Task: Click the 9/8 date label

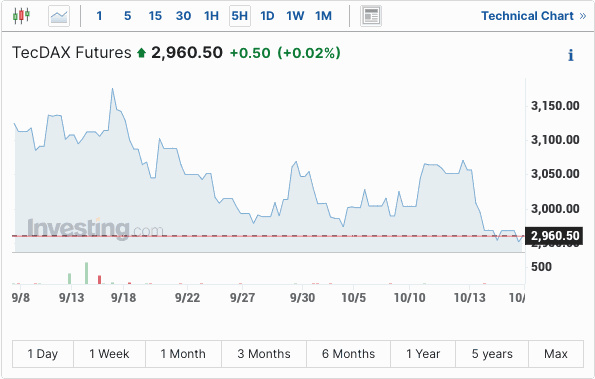Action: pos(20,297)
